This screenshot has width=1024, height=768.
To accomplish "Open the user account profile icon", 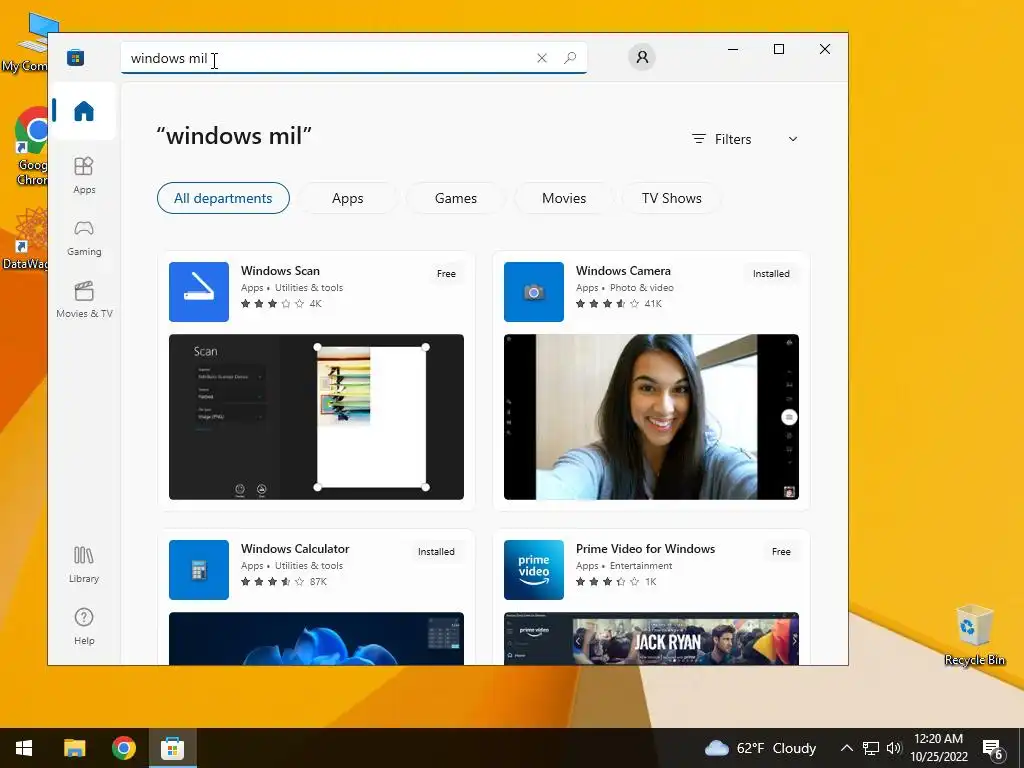I will point(642,57).
